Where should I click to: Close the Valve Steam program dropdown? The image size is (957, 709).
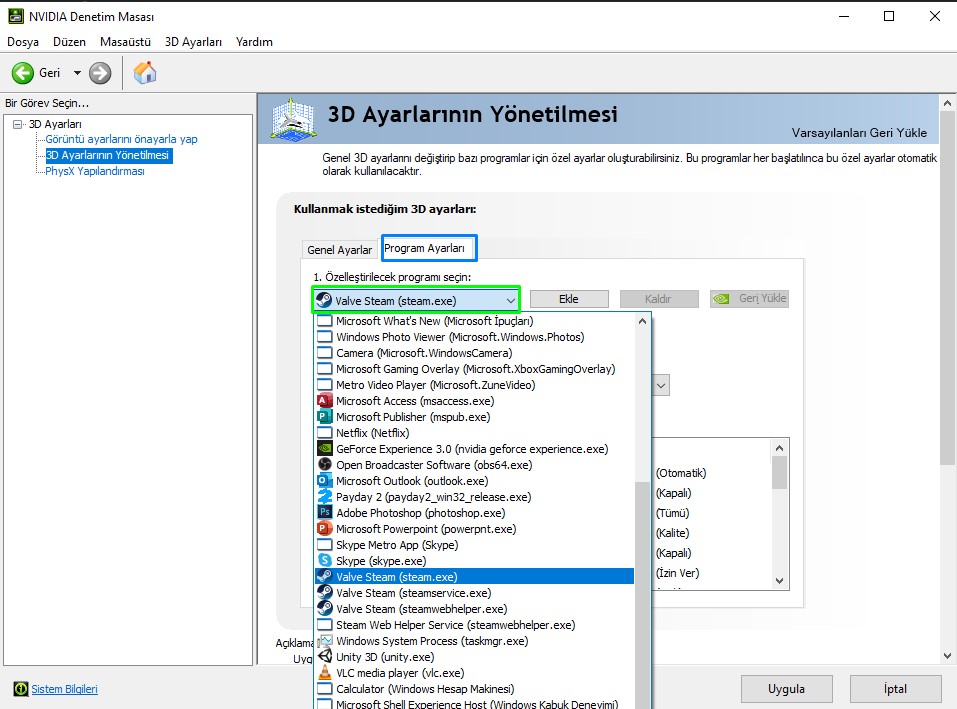(510, 300)
